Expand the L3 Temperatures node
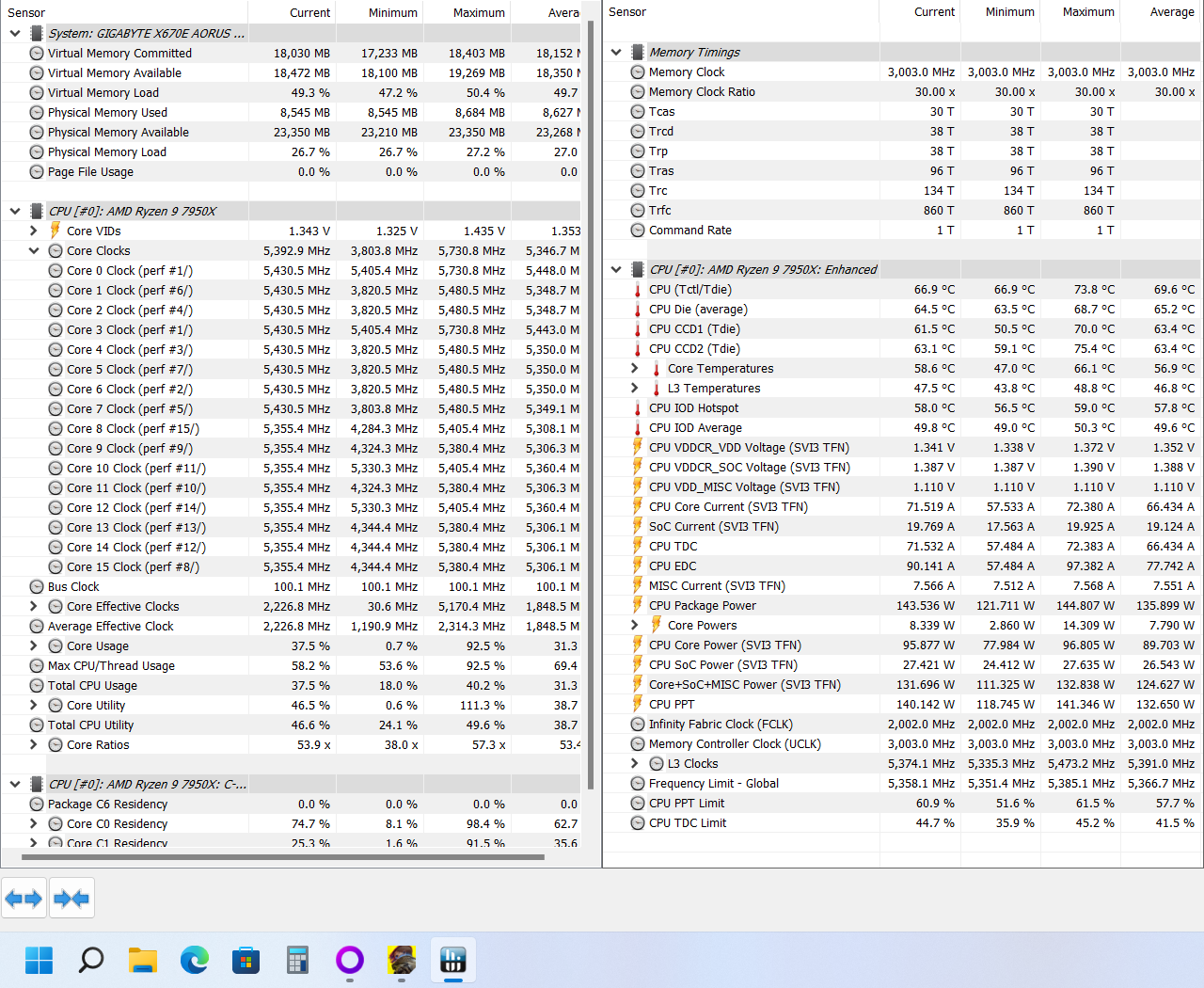Screen dimensions: 1204x988 point(635,389)
